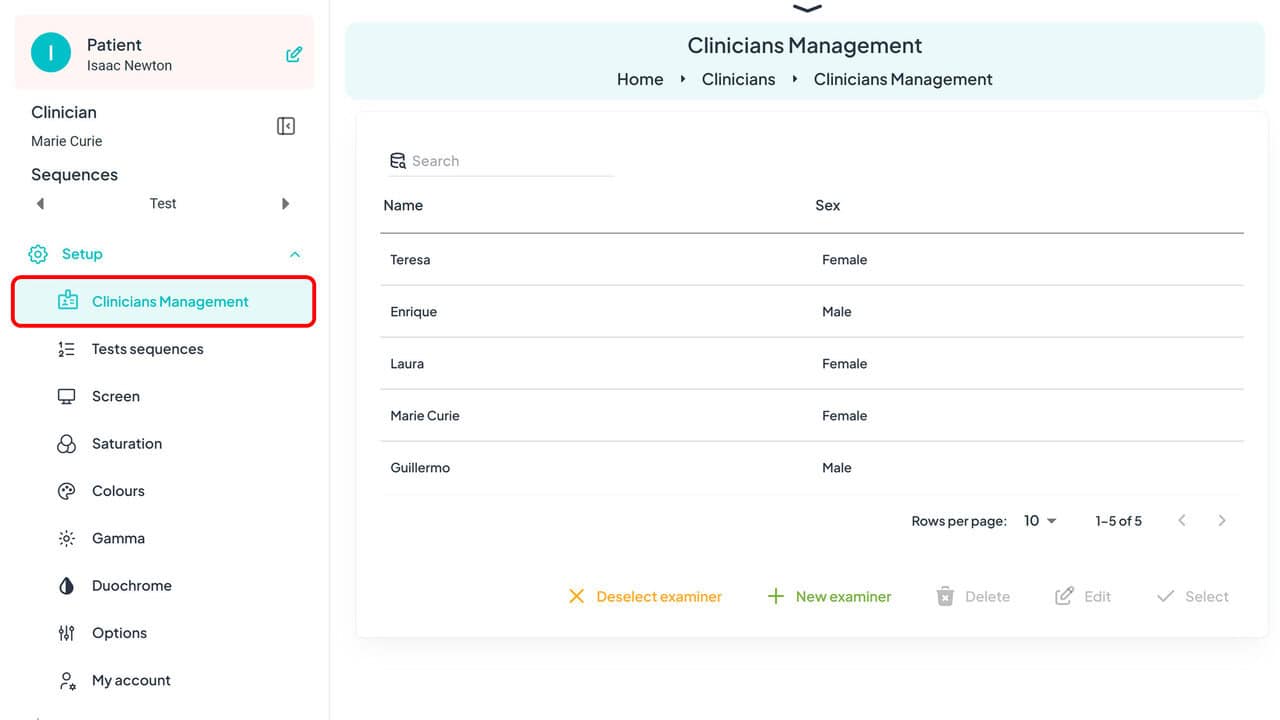The height and width of the screenshot is (720, 1280).
Task: Collapse the Clinician sidebar panel icon
Action: pyautogui.click(x=285, y=125)
